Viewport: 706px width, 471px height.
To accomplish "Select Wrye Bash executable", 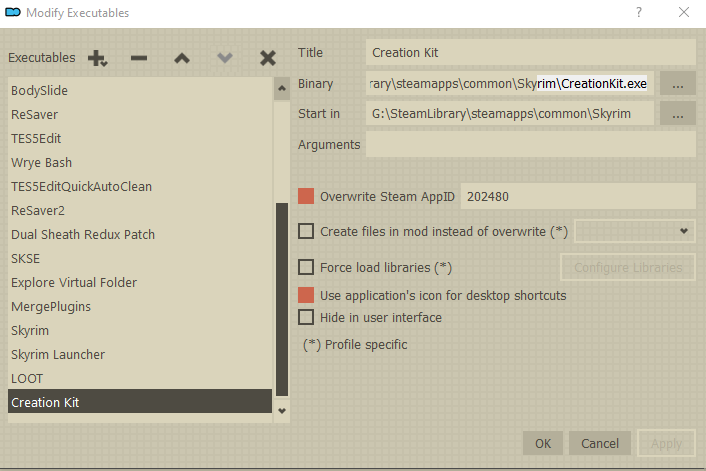I will (x=140, y=162).
